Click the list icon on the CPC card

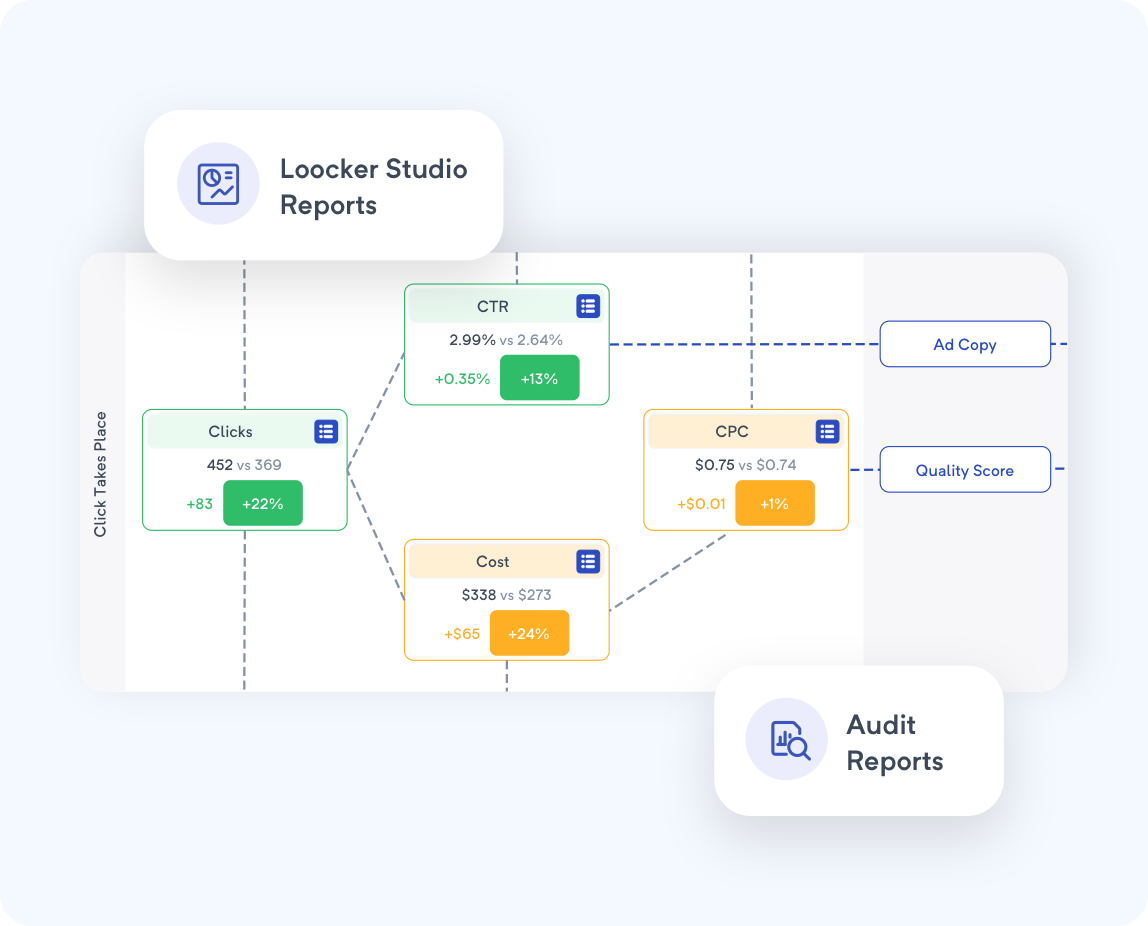click(827, 431)
